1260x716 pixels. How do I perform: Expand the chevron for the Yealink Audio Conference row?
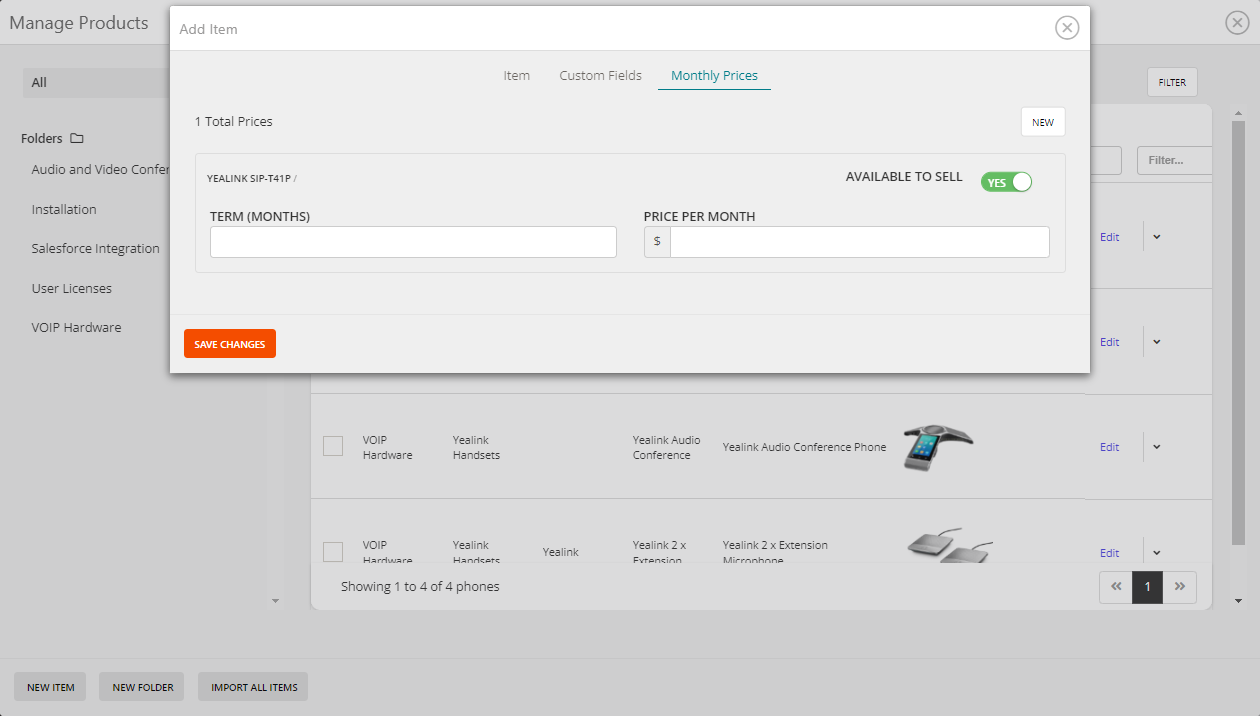point(1156,447)
